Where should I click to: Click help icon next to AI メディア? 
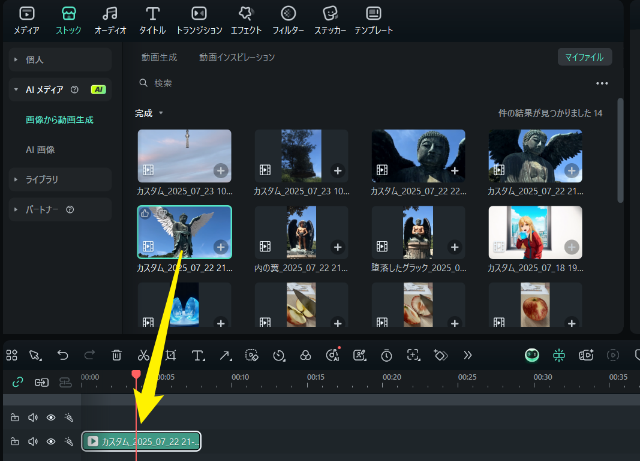74,89
